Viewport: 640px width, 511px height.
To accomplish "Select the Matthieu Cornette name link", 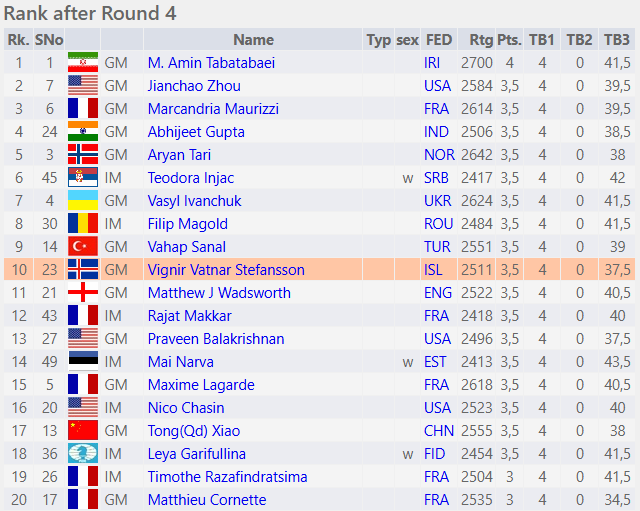I will click(207, 499).
